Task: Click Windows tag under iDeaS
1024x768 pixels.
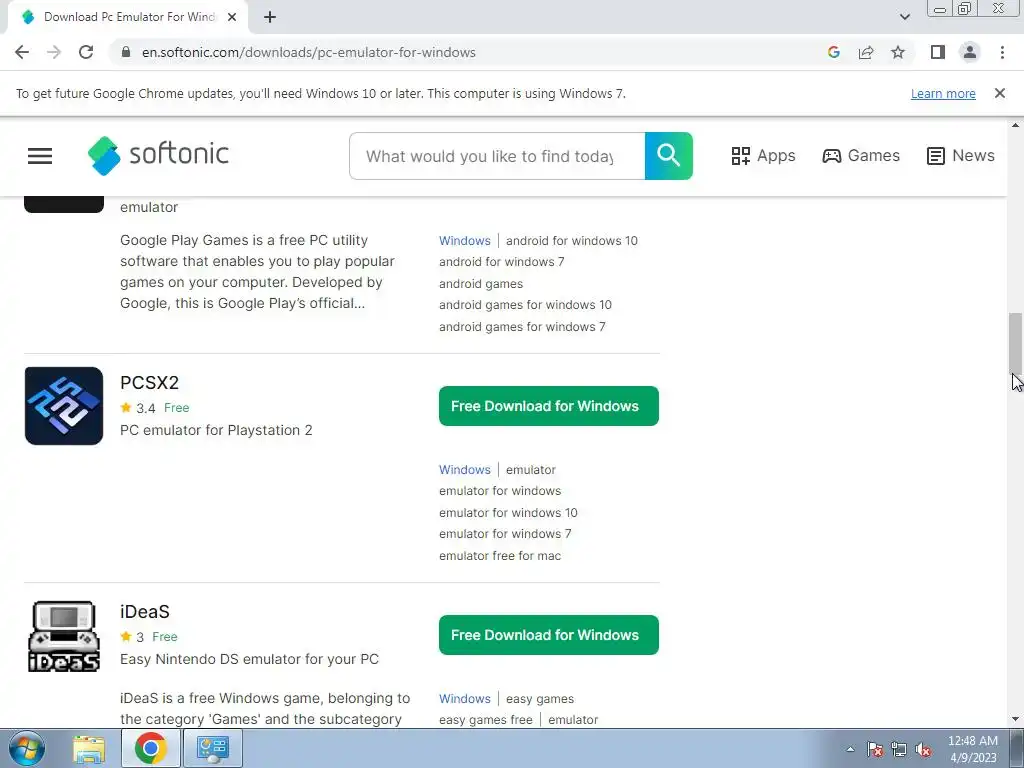Action: click(x=464, y=699)
